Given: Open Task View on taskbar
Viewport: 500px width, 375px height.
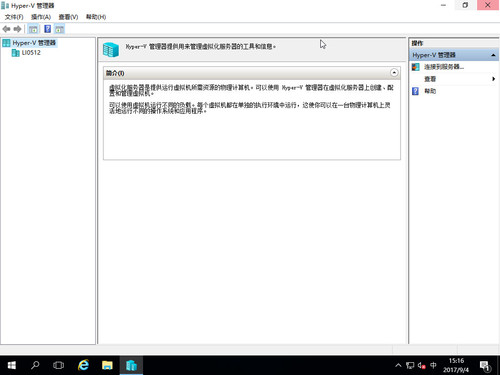Looking at the screenshot, I should [58, 365].
